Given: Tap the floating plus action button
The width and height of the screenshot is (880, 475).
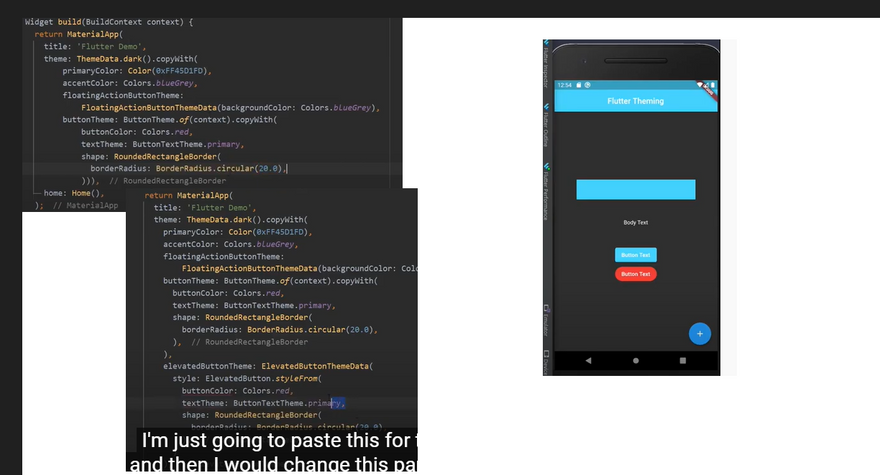Looking at the screenshot, I should [x=700, y=333].
